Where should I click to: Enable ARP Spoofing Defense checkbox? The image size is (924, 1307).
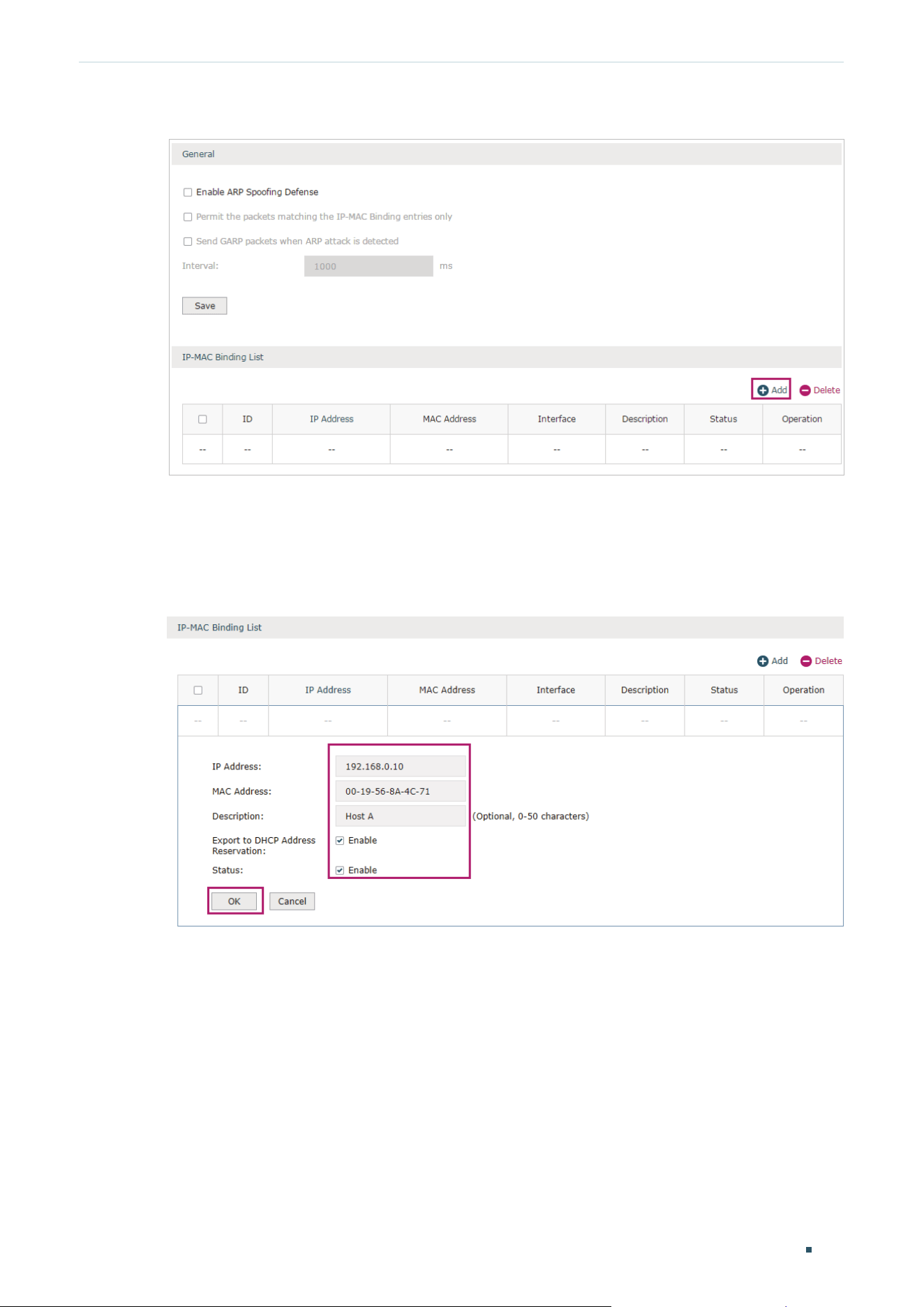point(188,193)
